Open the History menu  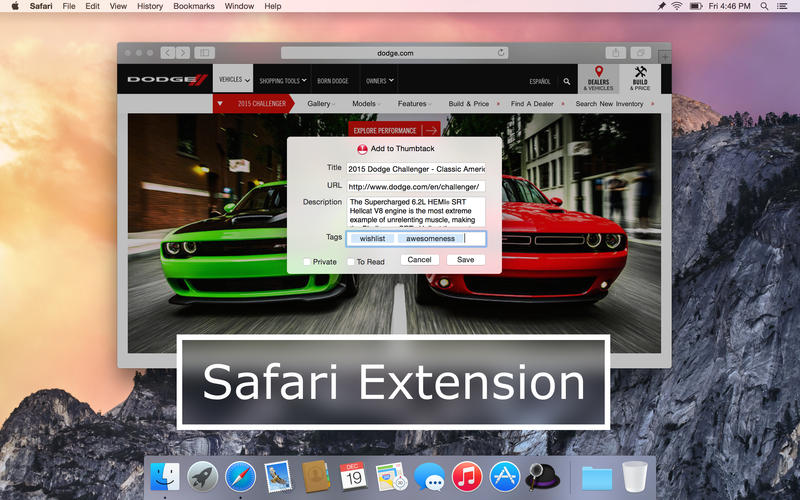(x=150, y=6)
